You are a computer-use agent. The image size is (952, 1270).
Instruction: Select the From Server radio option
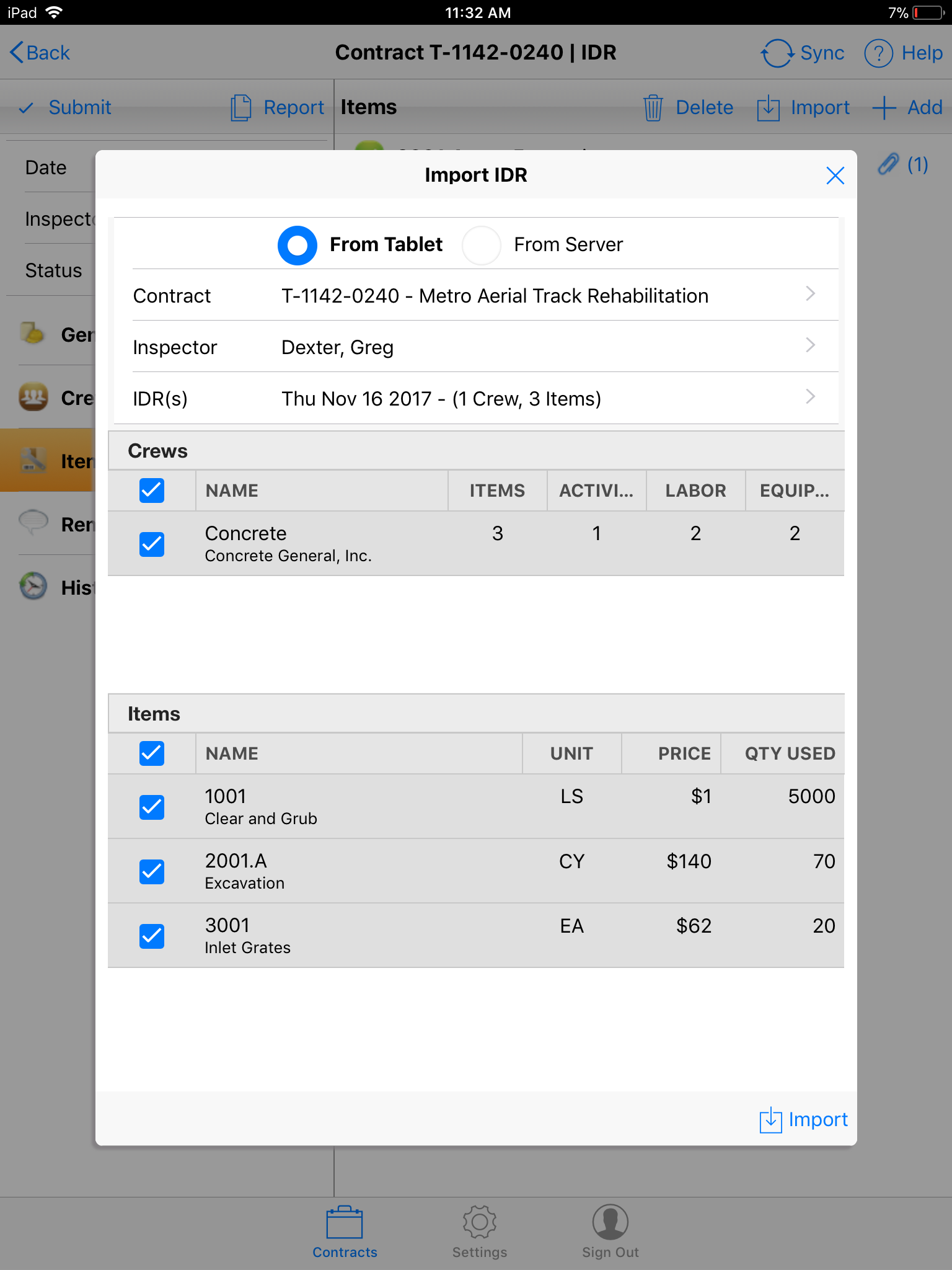click(482, 245)
